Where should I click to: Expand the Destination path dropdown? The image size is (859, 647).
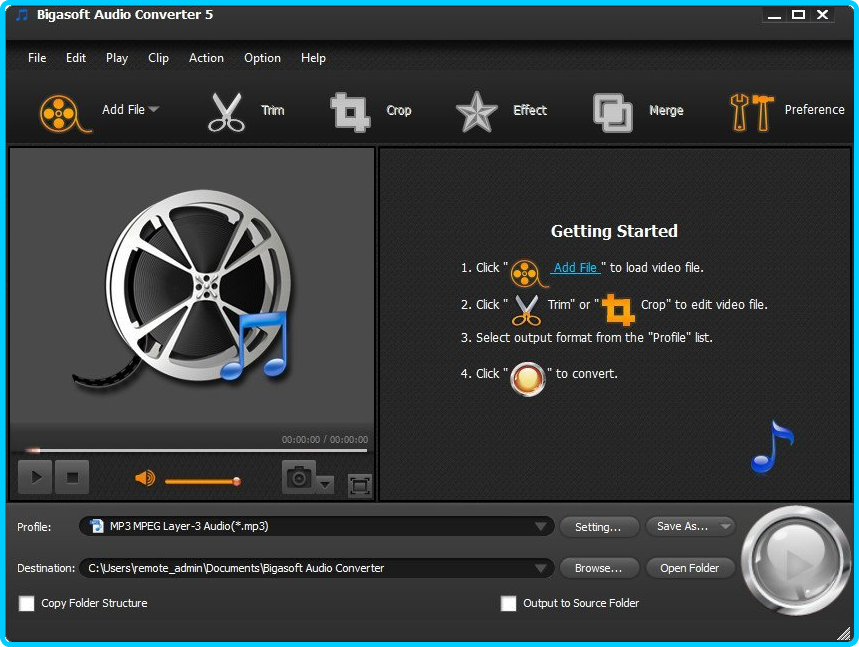pyautogui.click(x=541, y=568)
